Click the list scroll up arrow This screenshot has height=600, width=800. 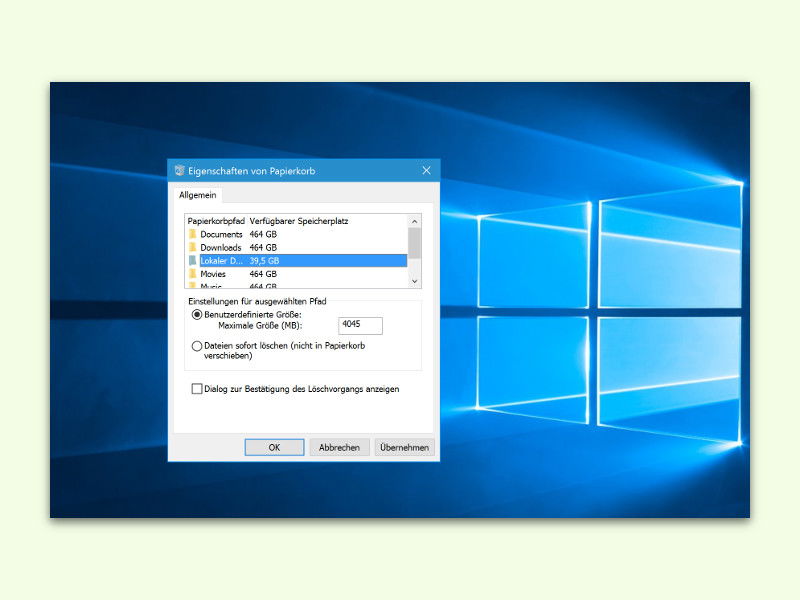[x=414, y=221]
